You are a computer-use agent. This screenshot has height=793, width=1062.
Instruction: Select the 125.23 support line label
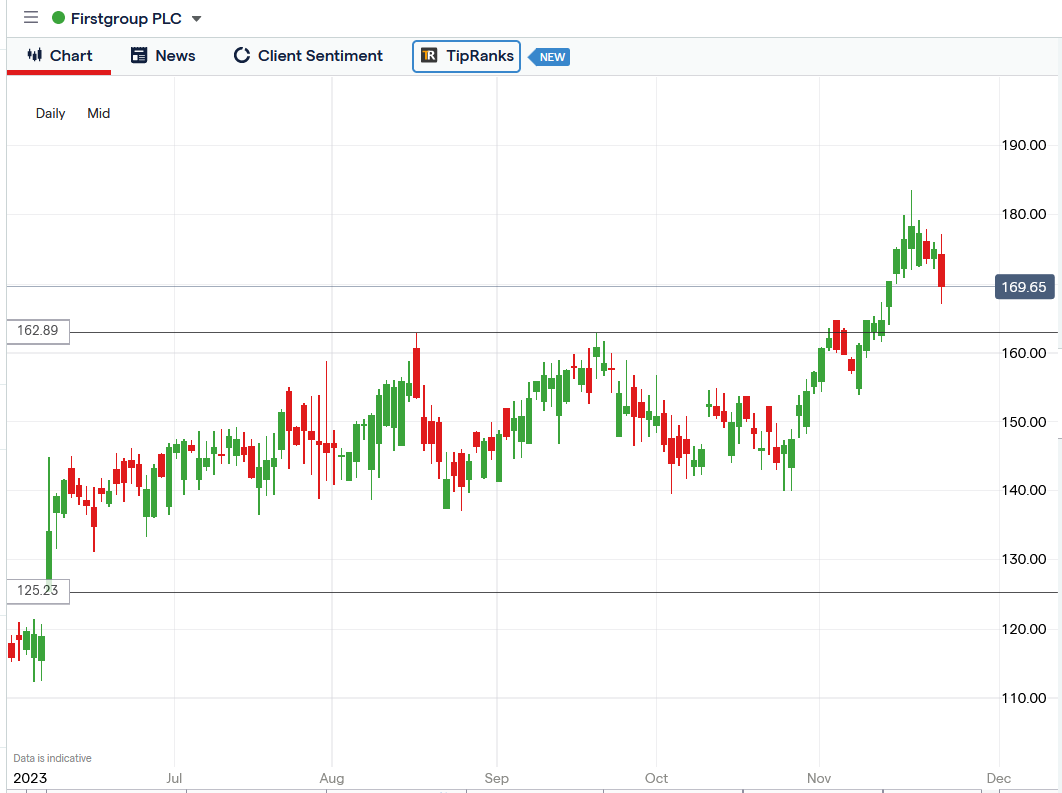pyautogui.click(x=38, y=591)
